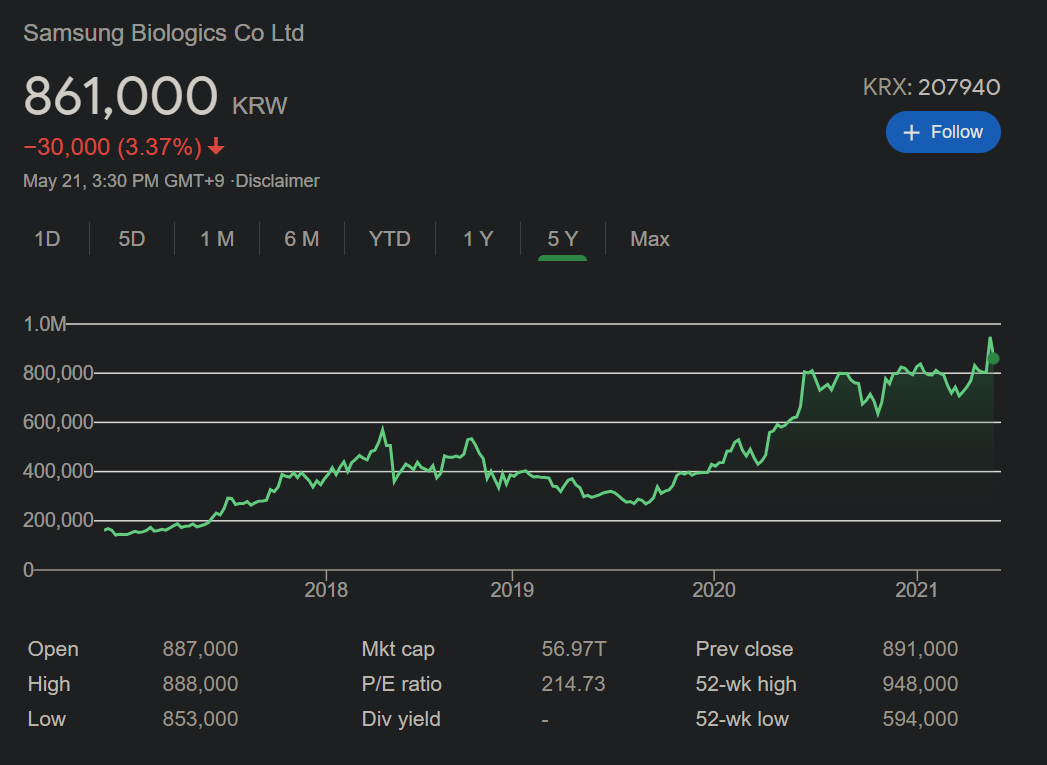This screenshot has height=765, width=1047.
Task: Switch to the 1D time range tab
Action: 47,239
